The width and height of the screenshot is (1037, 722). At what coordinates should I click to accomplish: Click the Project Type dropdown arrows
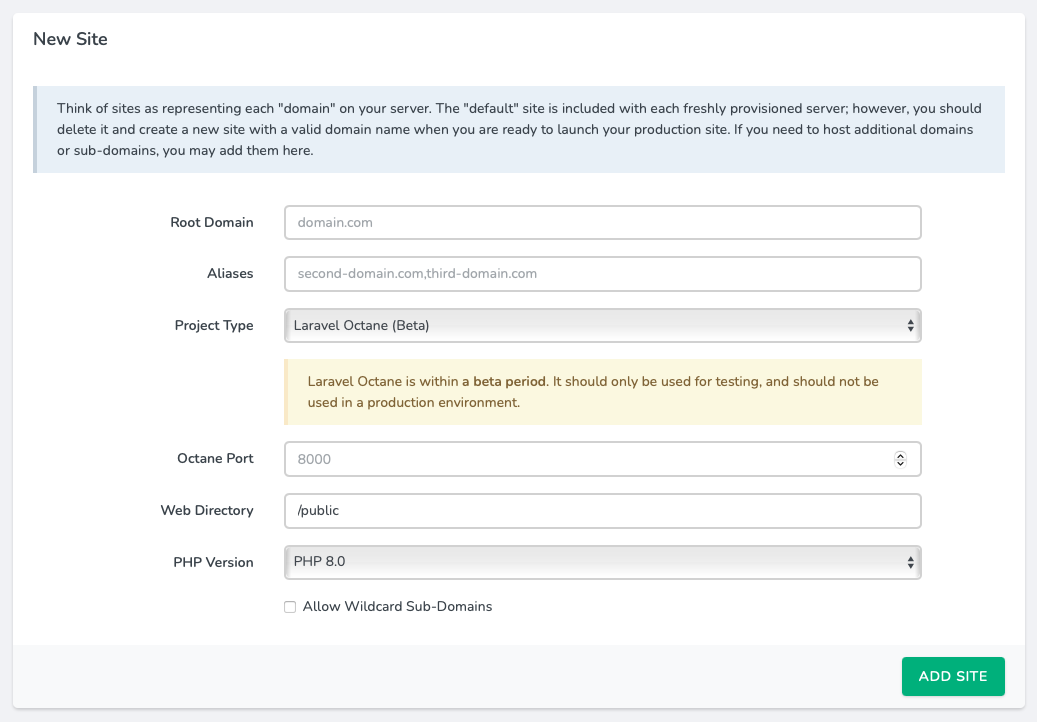(x=910, y=326)
